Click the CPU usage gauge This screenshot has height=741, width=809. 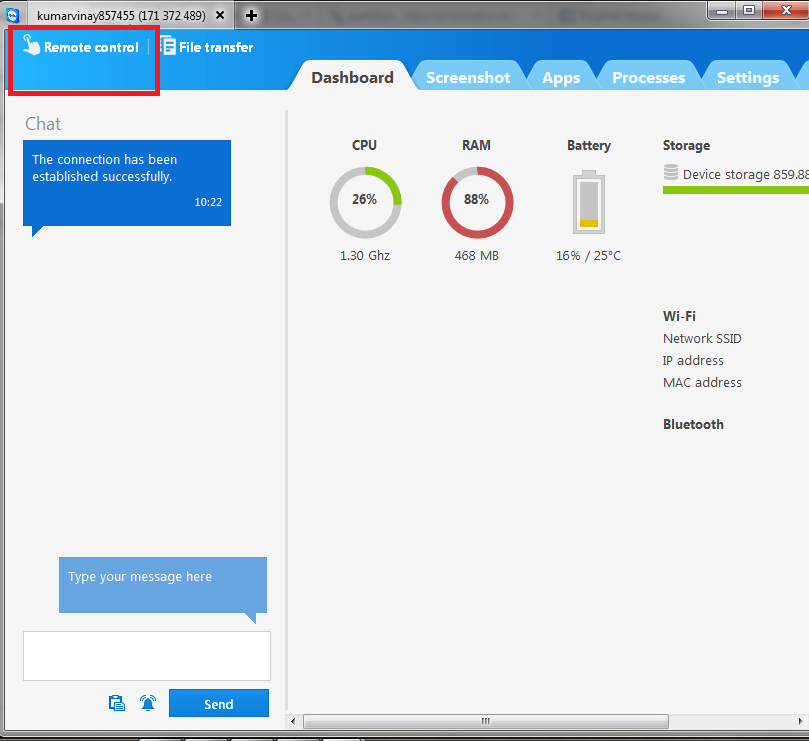click(x=364, y=202)
